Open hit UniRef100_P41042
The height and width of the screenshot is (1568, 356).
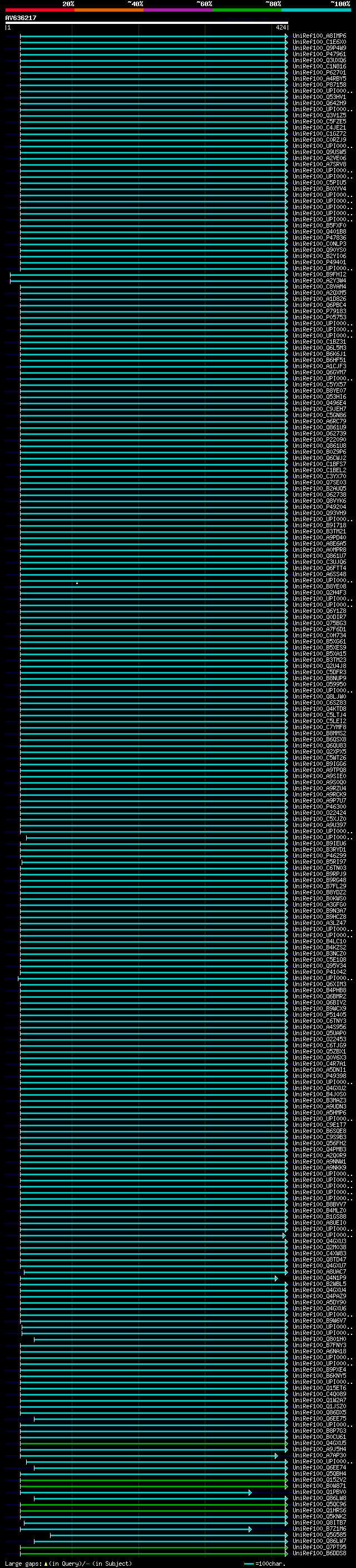click(x=319, y=972)
